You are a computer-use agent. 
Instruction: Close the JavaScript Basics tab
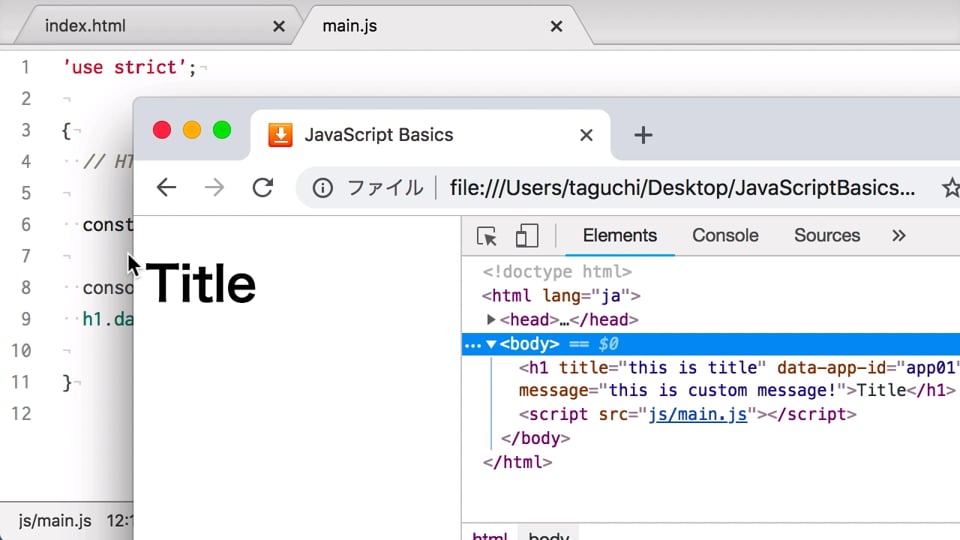pyautogui.click(x=586, y=135)
